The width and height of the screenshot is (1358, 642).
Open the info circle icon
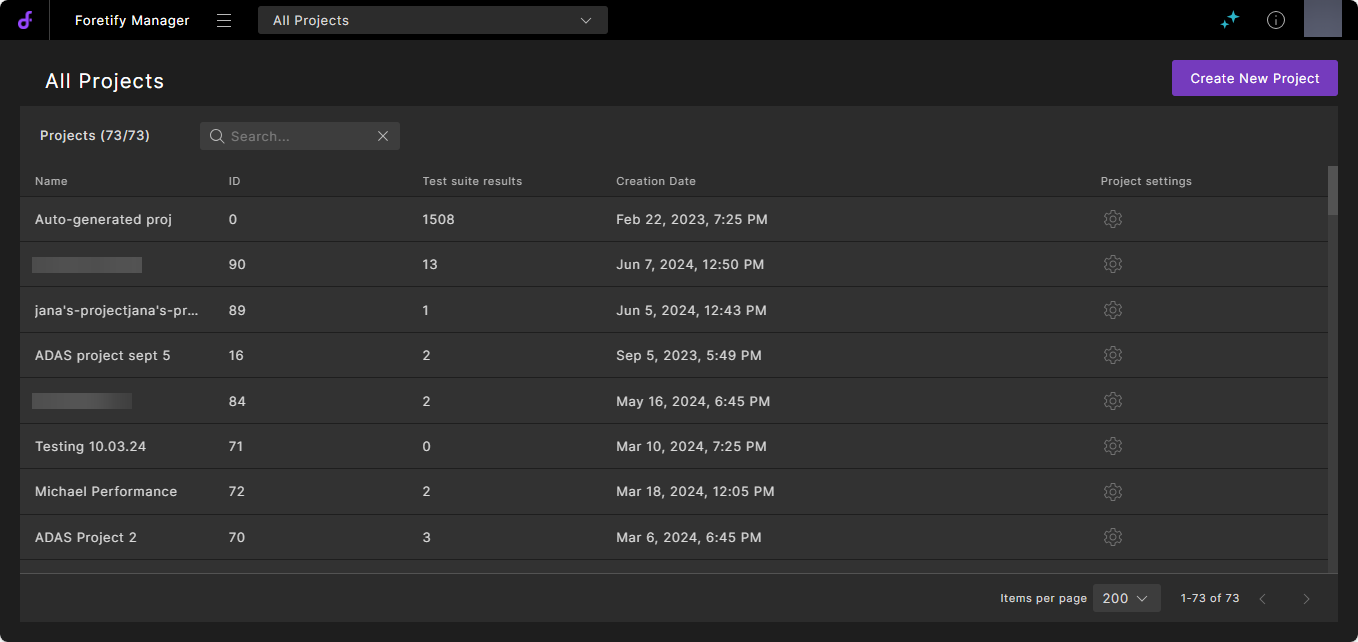pyautogui.click(x=1276, y=20)
